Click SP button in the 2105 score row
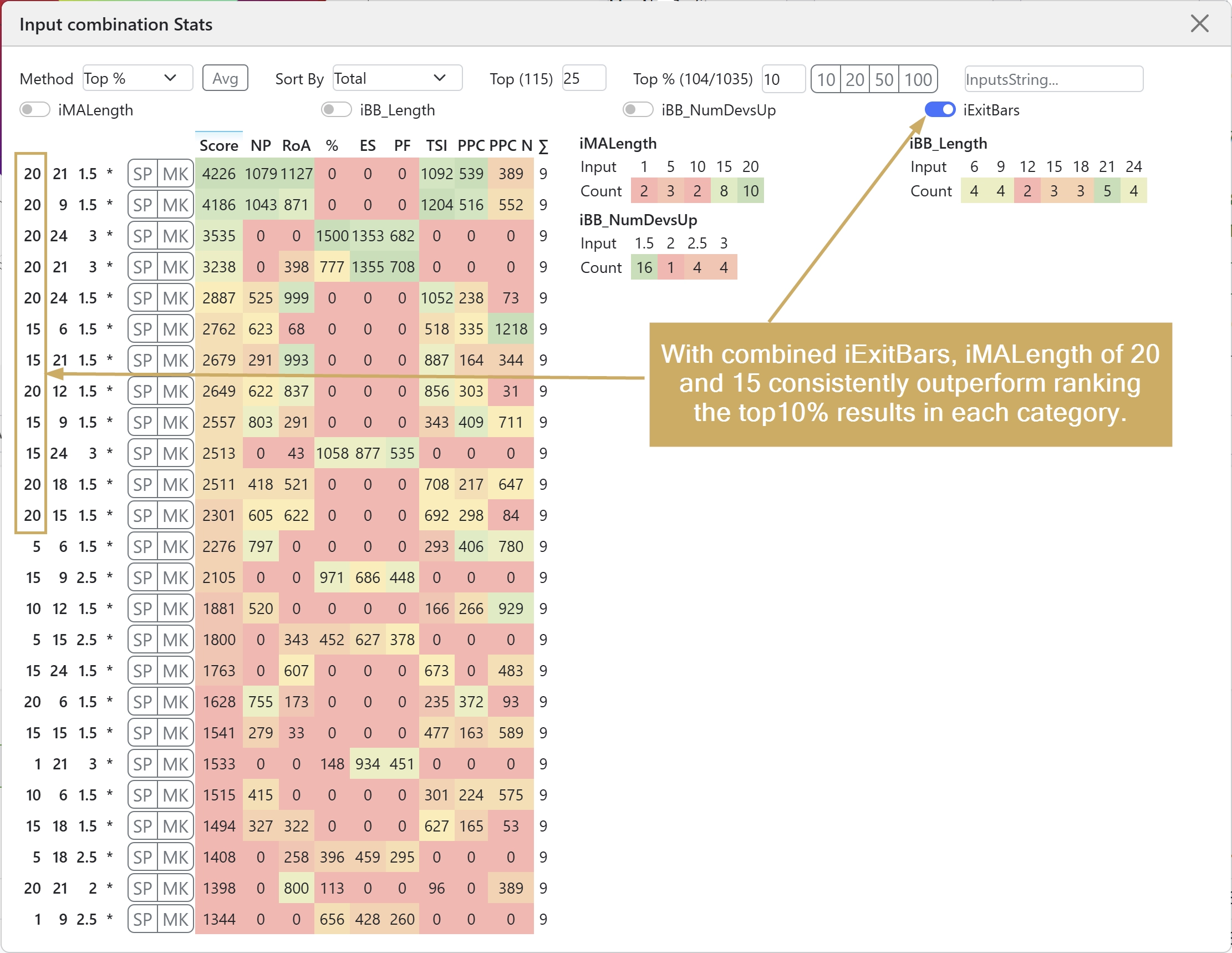Viewport: 1232px width, 953px height. pos(142,578)
